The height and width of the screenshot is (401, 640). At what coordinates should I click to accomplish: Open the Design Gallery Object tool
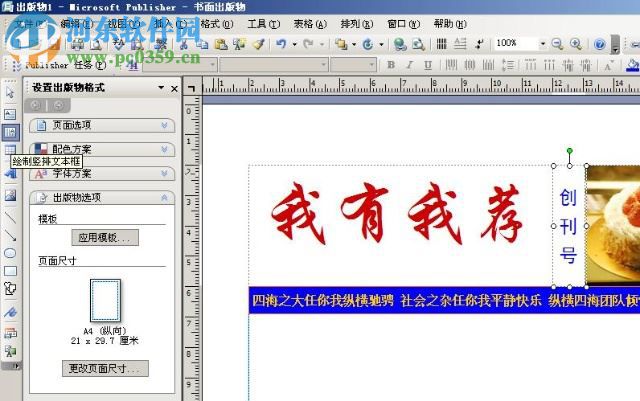10,333
